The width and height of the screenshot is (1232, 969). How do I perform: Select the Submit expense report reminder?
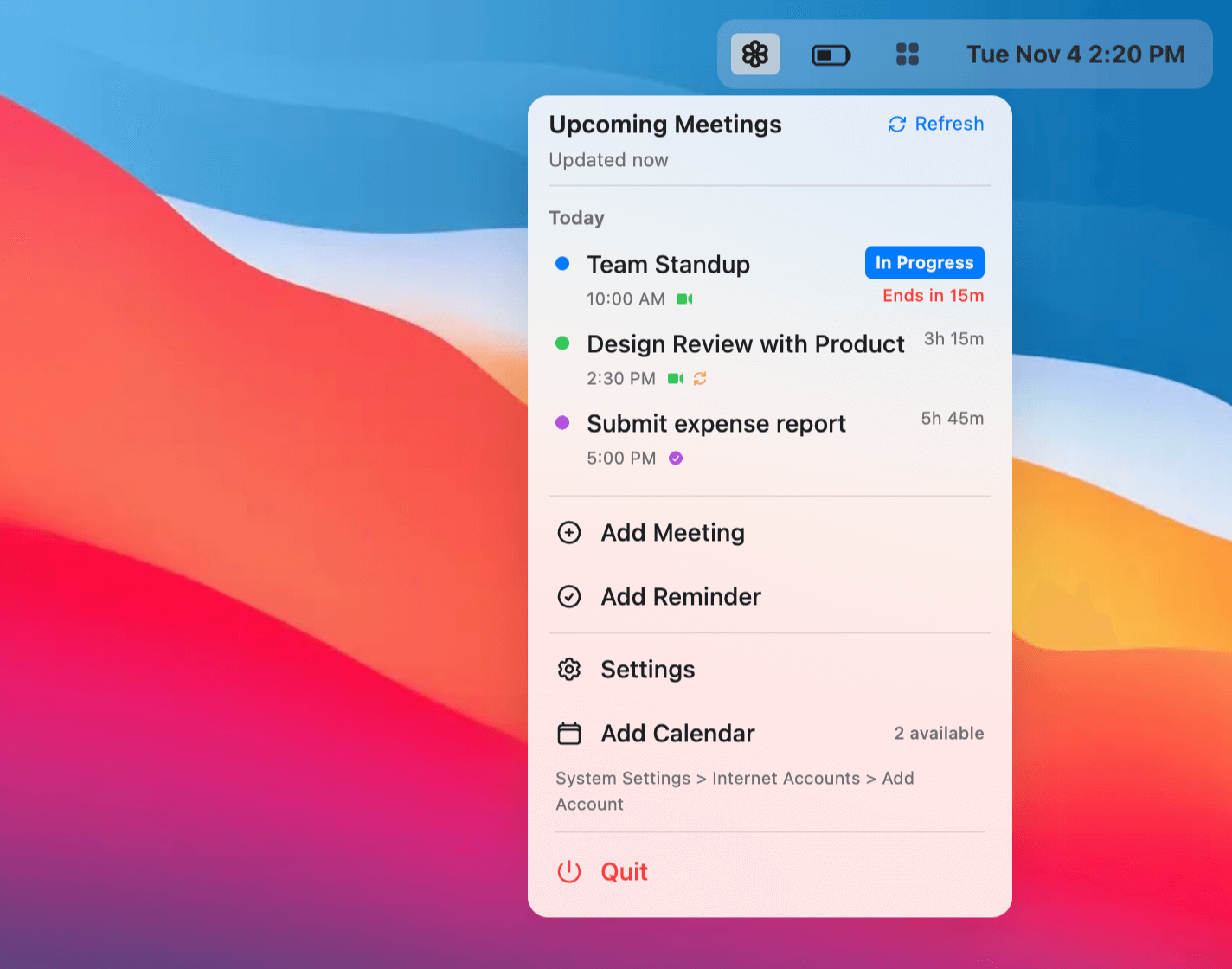click(715, 424)
